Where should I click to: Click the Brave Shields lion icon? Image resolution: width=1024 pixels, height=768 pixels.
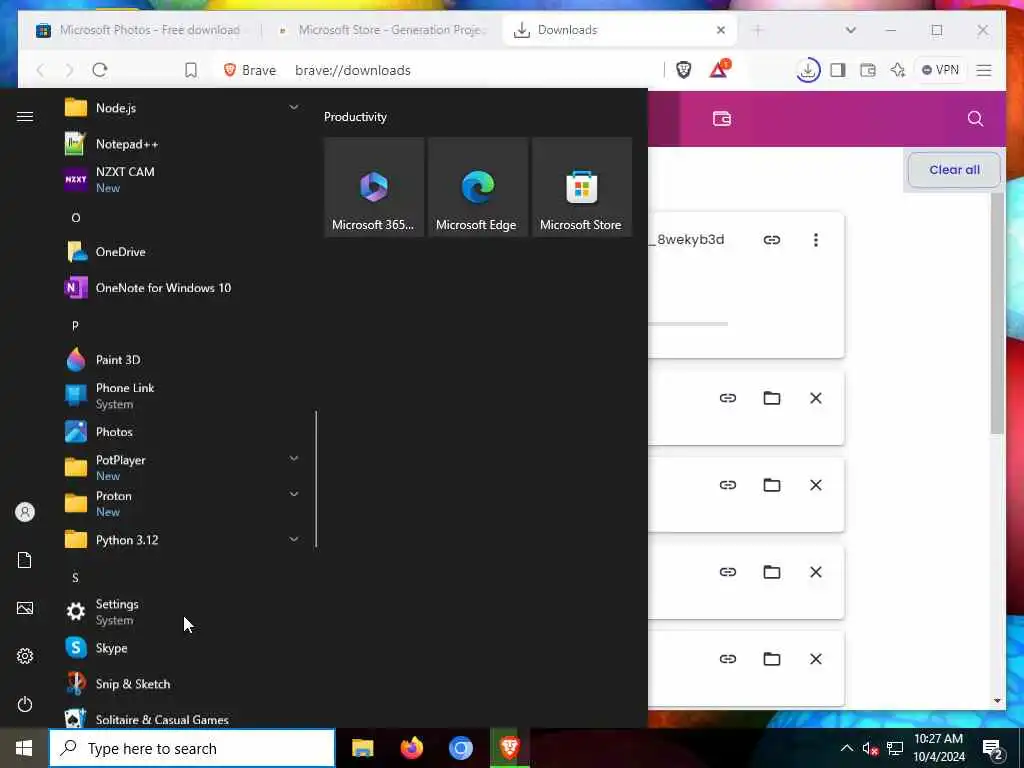coord(684,70)
